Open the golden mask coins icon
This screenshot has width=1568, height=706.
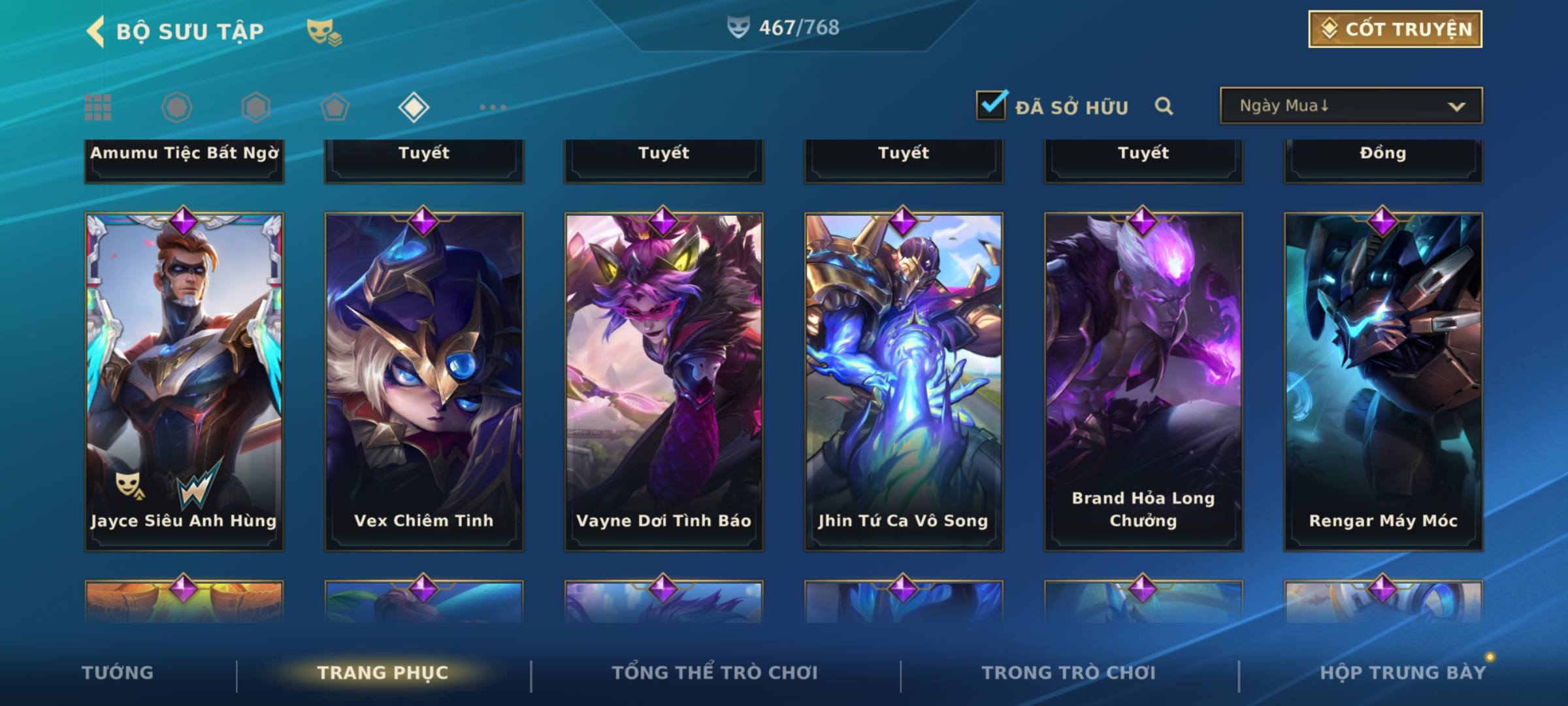[324, 31]
